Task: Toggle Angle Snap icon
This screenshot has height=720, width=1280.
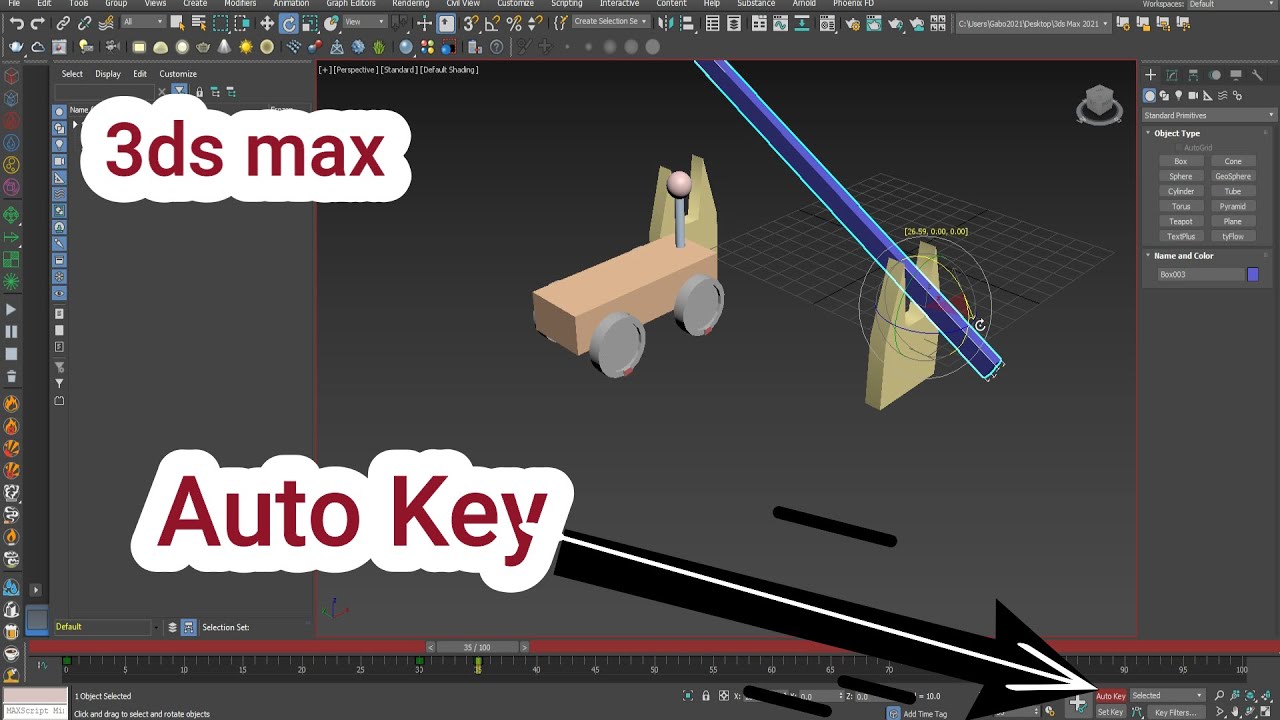Action: pos(492,23)
